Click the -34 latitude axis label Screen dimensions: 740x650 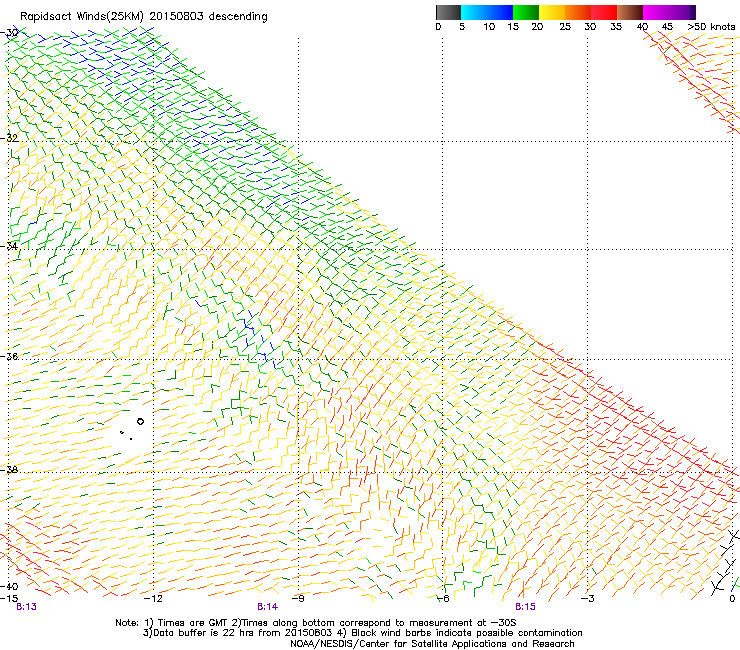(x=9, y=246)
